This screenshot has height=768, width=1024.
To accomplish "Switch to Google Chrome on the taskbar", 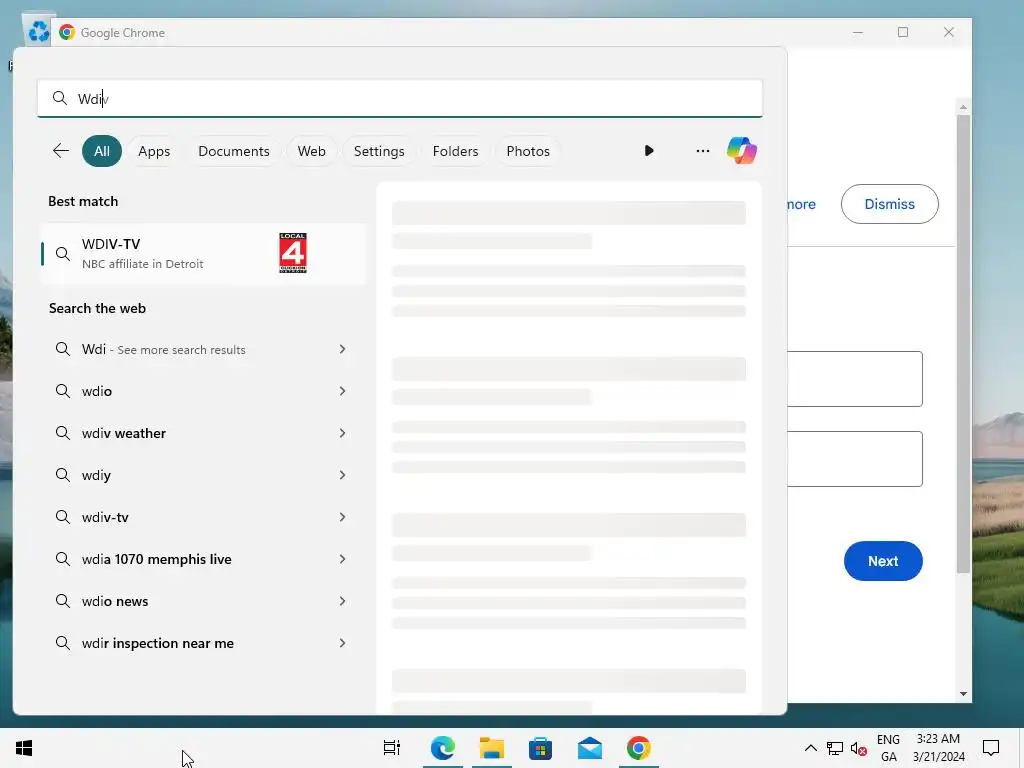I will tap(639, 748).
